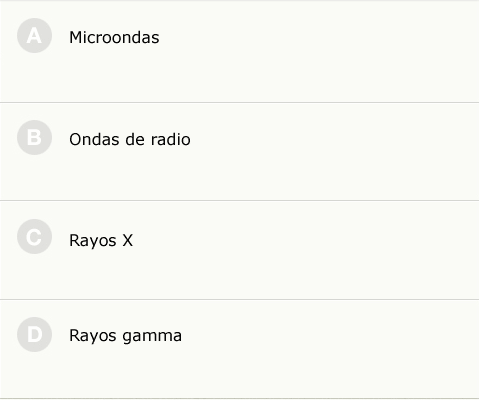Click the word gamma in option D
Image resolution: width=479 pixels, height=400 pixels.
pyautogui.click(x=152, y=337)
